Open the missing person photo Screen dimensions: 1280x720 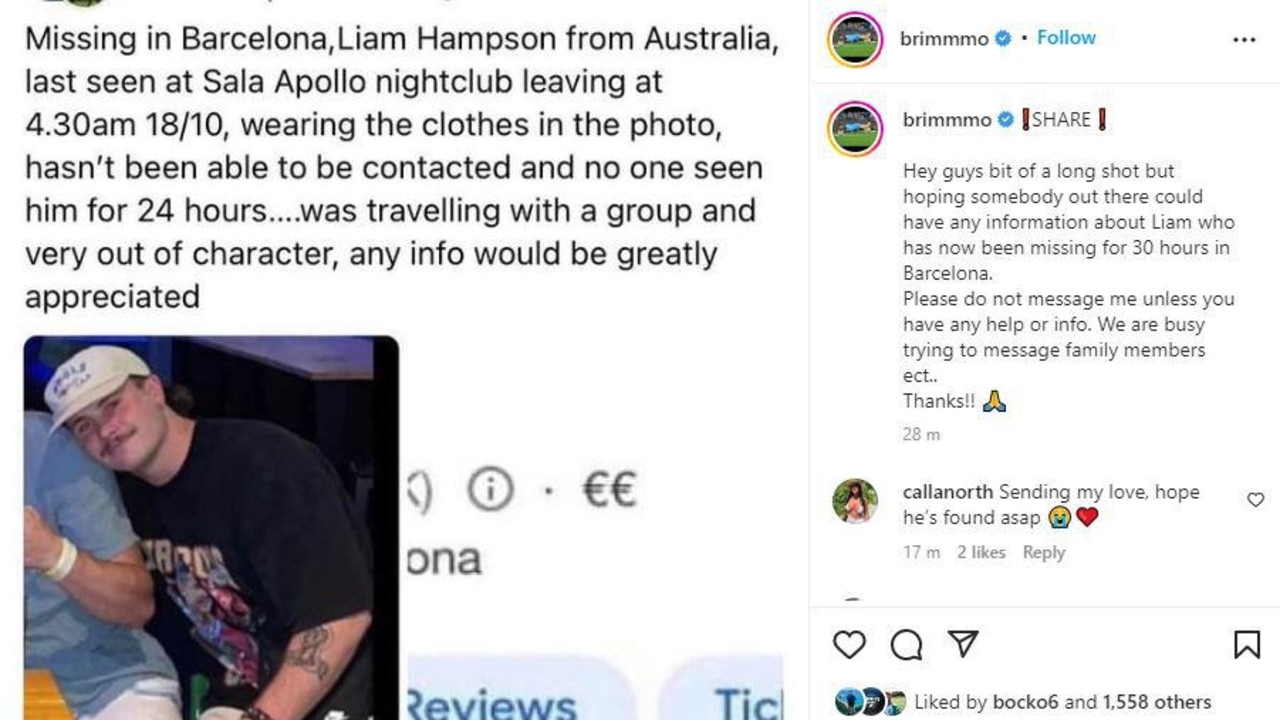(211, 528)
